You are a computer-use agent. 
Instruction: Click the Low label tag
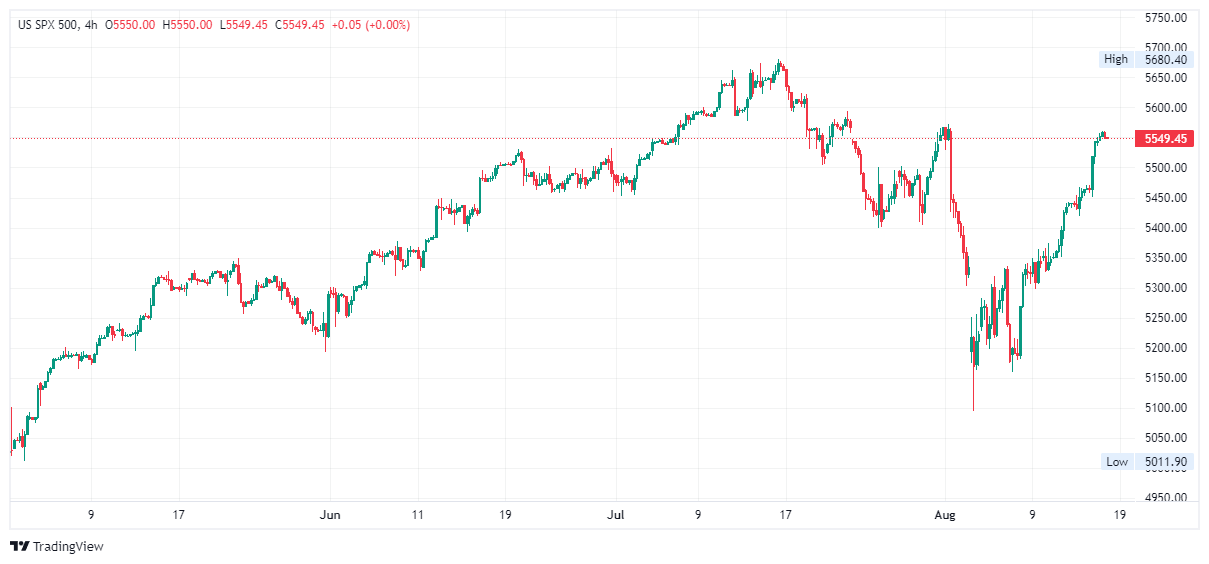(1117, 461)
